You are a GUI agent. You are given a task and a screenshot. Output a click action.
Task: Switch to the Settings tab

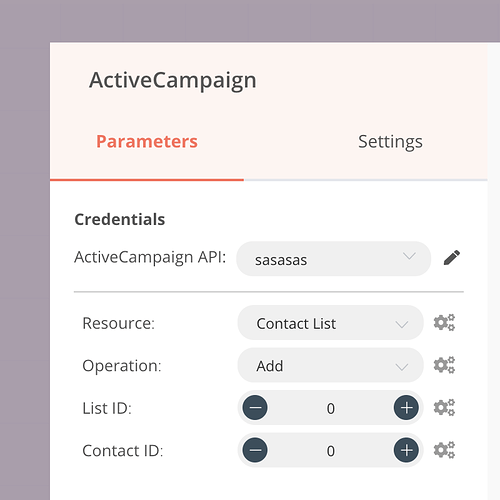390,142
